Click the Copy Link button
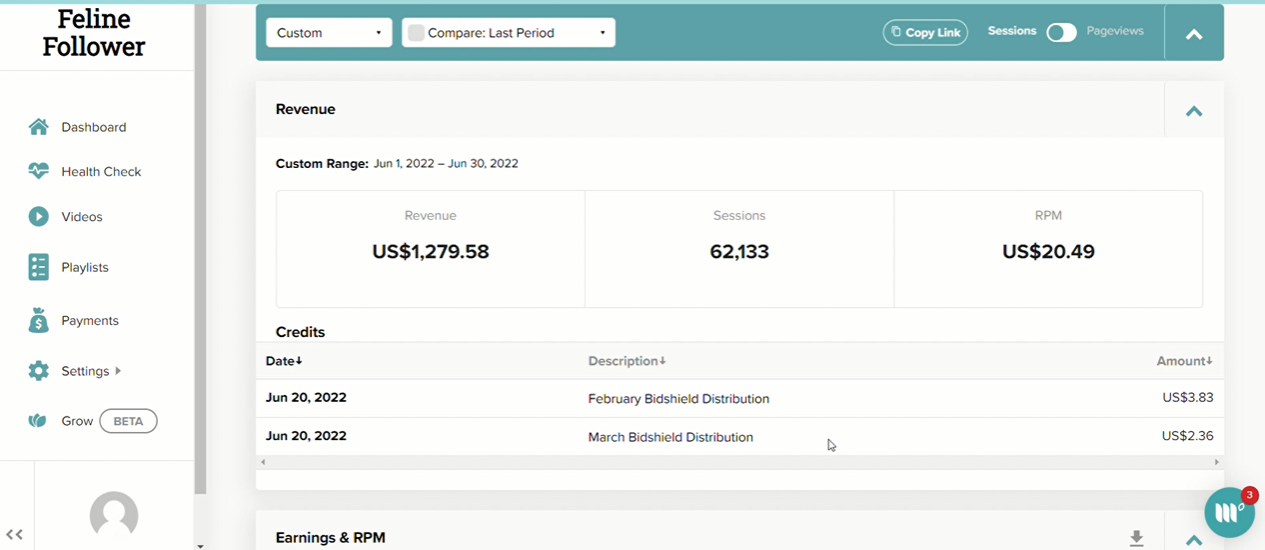 [925, 33]
